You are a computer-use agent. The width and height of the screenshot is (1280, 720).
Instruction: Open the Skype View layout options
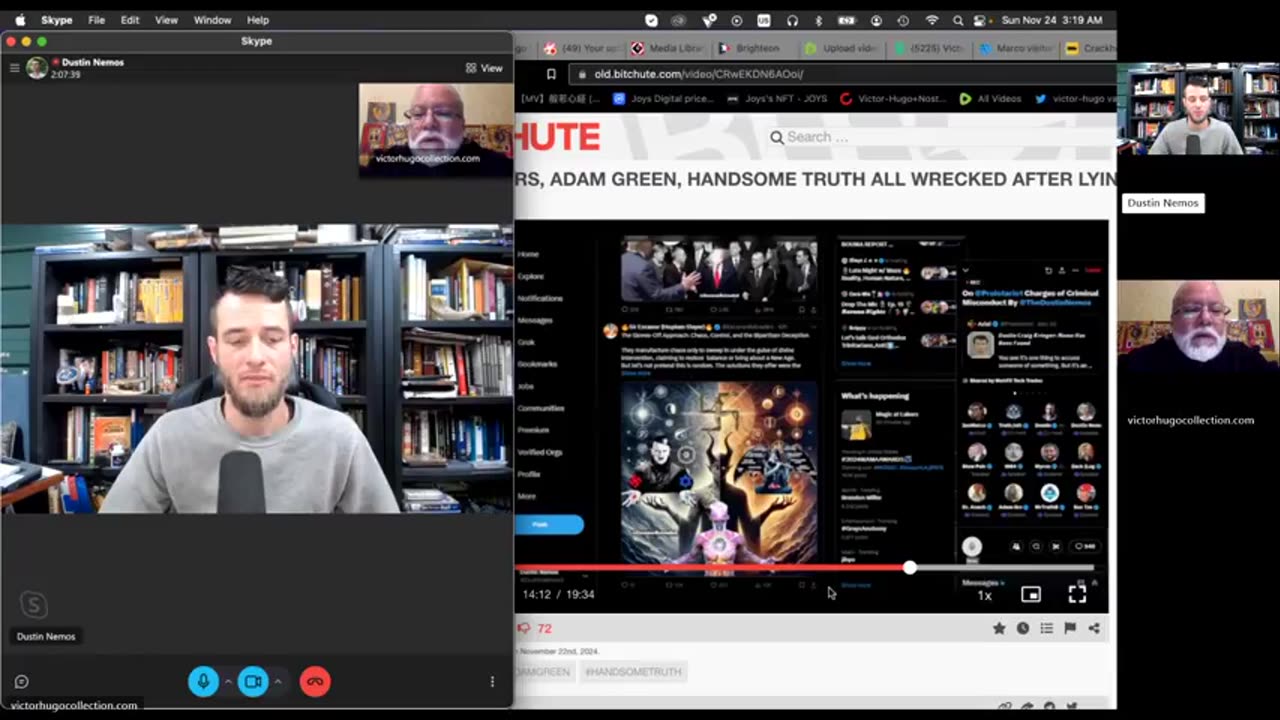[x=484, y=68]
